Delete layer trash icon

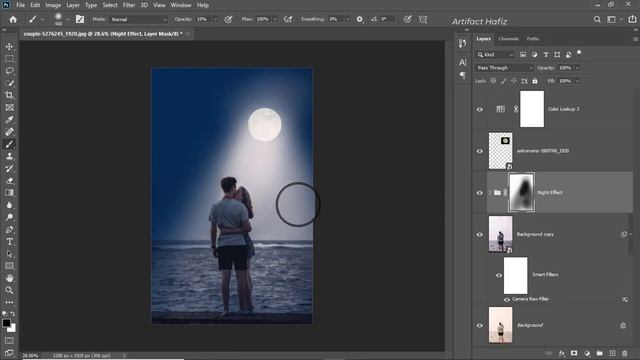click(624, 353)
